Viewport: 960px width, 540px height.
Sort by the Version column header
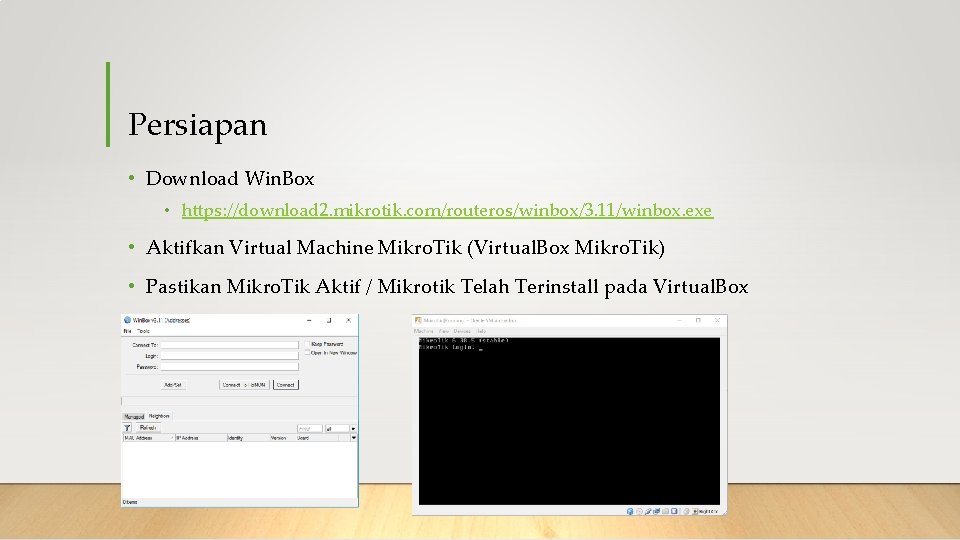[x=282, y=438]
